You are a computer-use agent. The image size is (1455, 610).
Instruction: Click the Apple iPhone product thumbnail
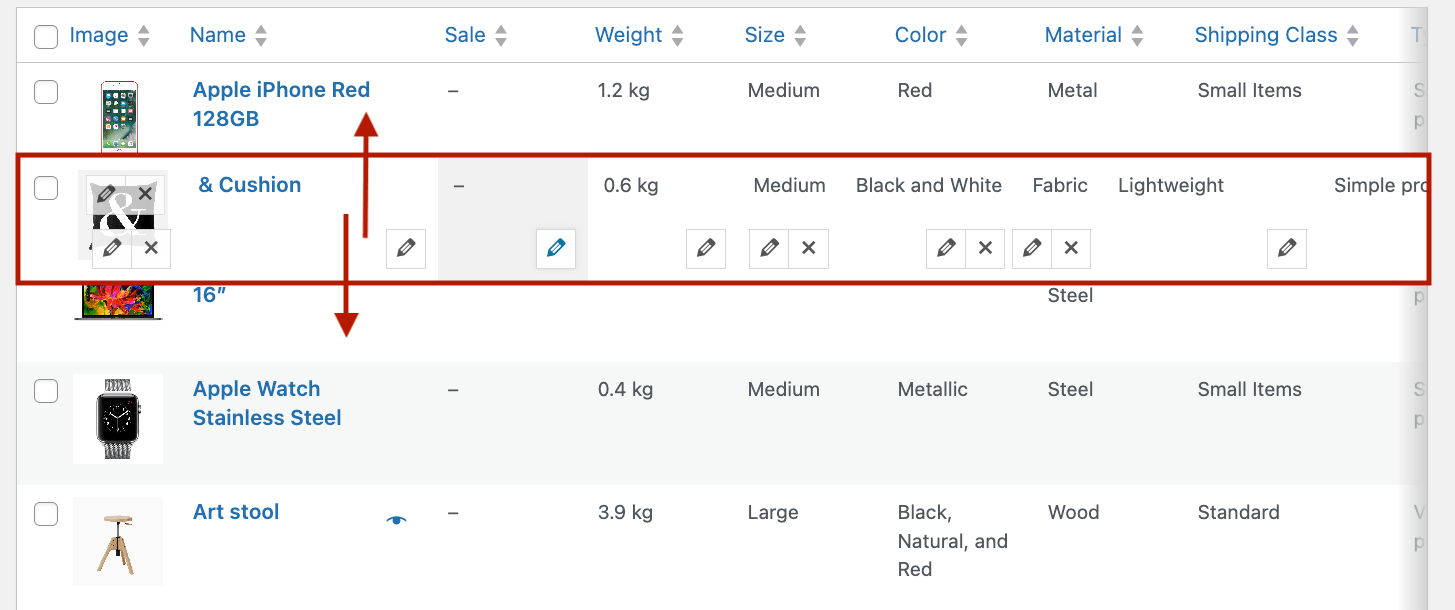click(119, 116)
